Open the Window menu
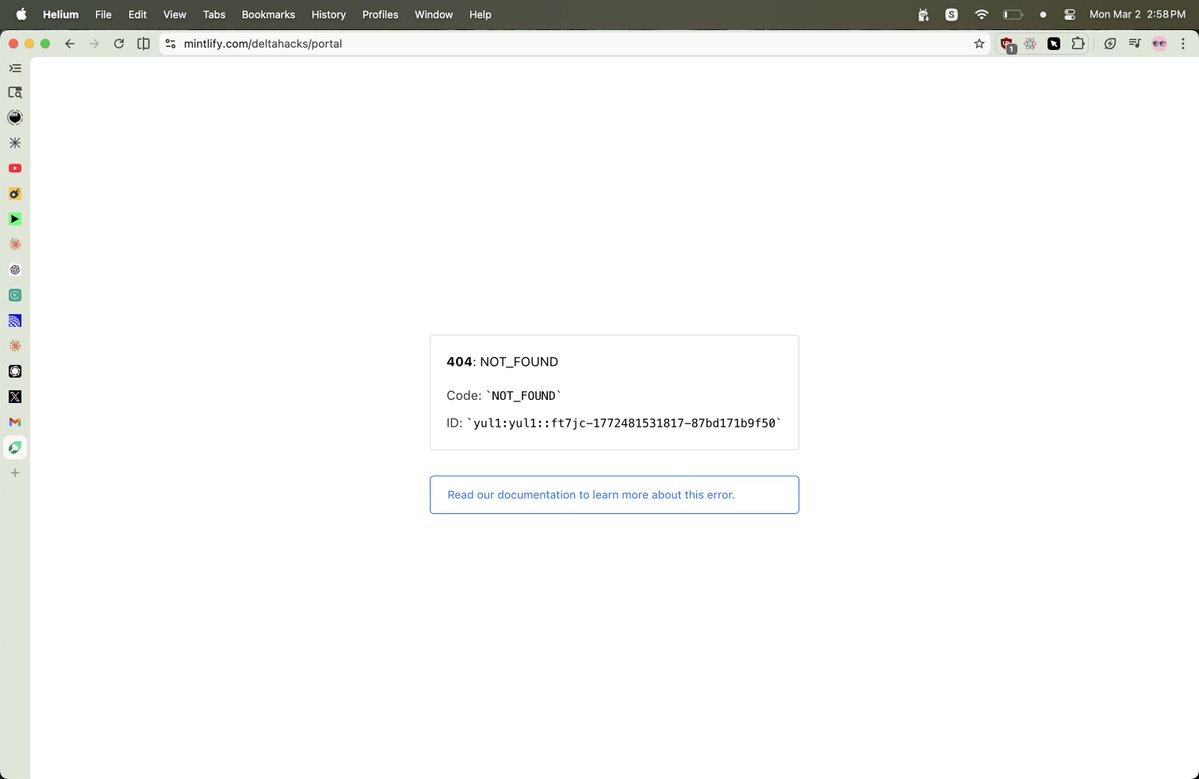 point(434,15)
